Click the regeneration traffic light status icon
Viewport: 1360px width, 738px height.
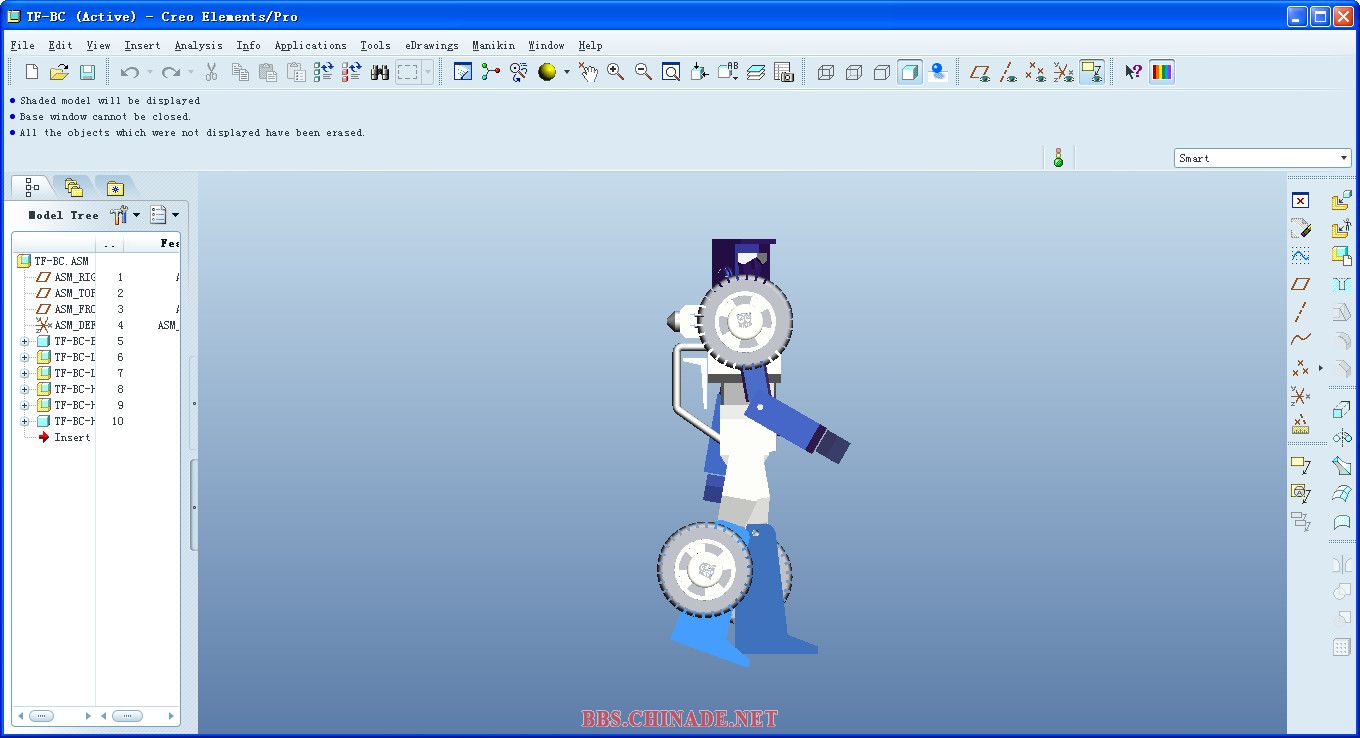1058,157
